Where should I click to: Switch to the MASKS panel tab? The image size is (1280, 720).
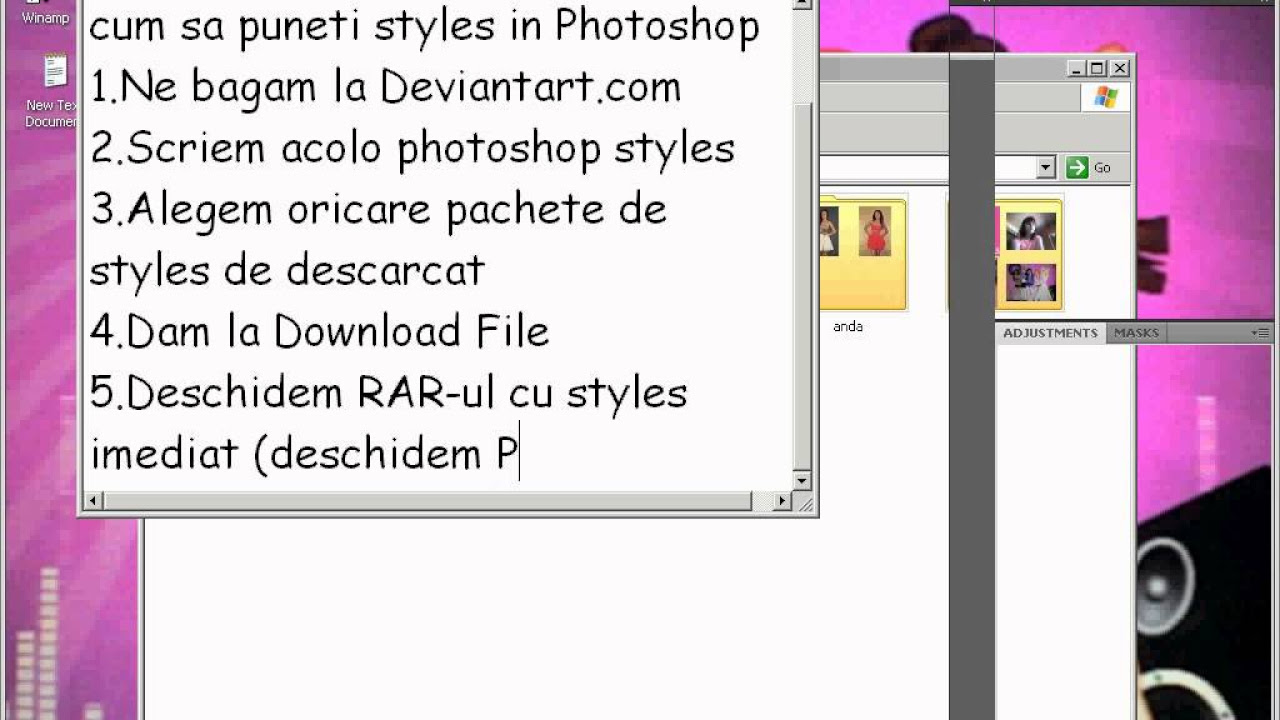click(1136, 333)
